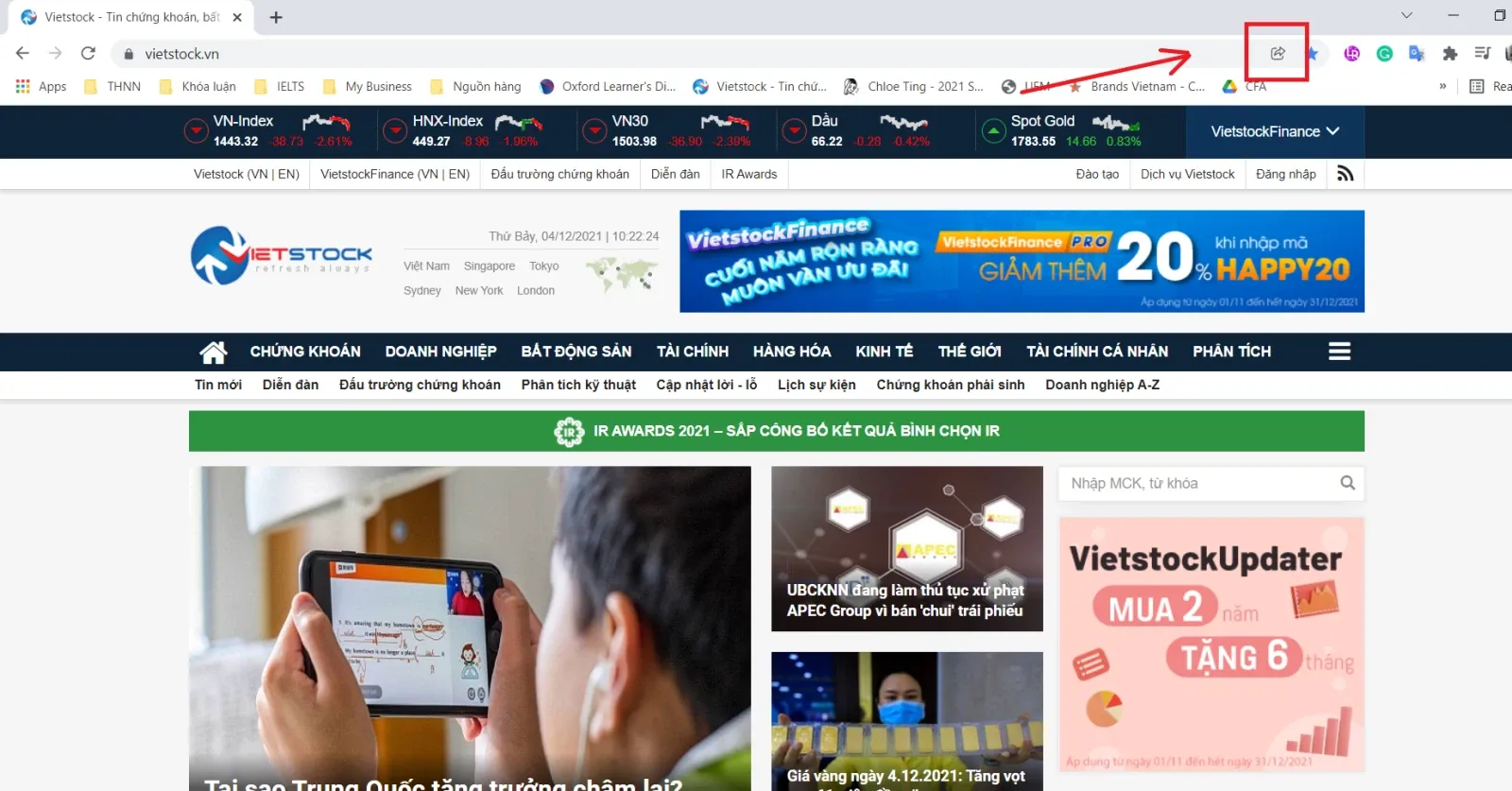The height and width of the screenshot is (791, 1512).
Task: Reload the current page
Action: pos(88,54)
